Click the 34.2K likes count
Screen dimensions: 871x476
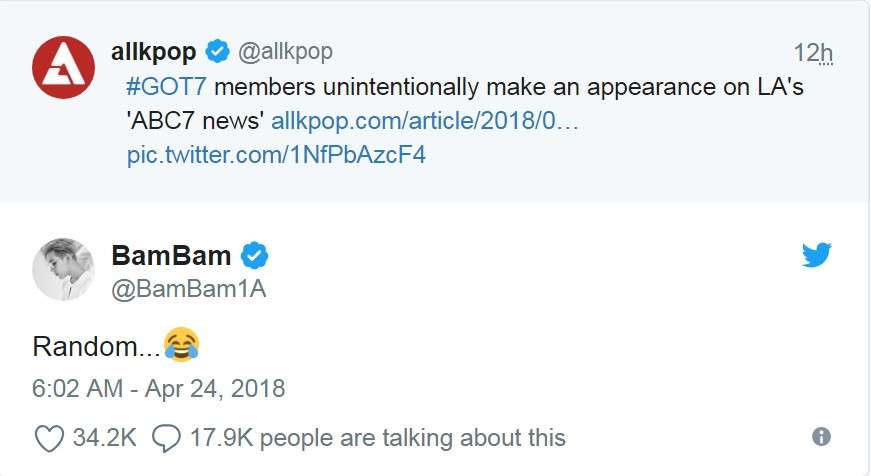click(x=104, y=438)
